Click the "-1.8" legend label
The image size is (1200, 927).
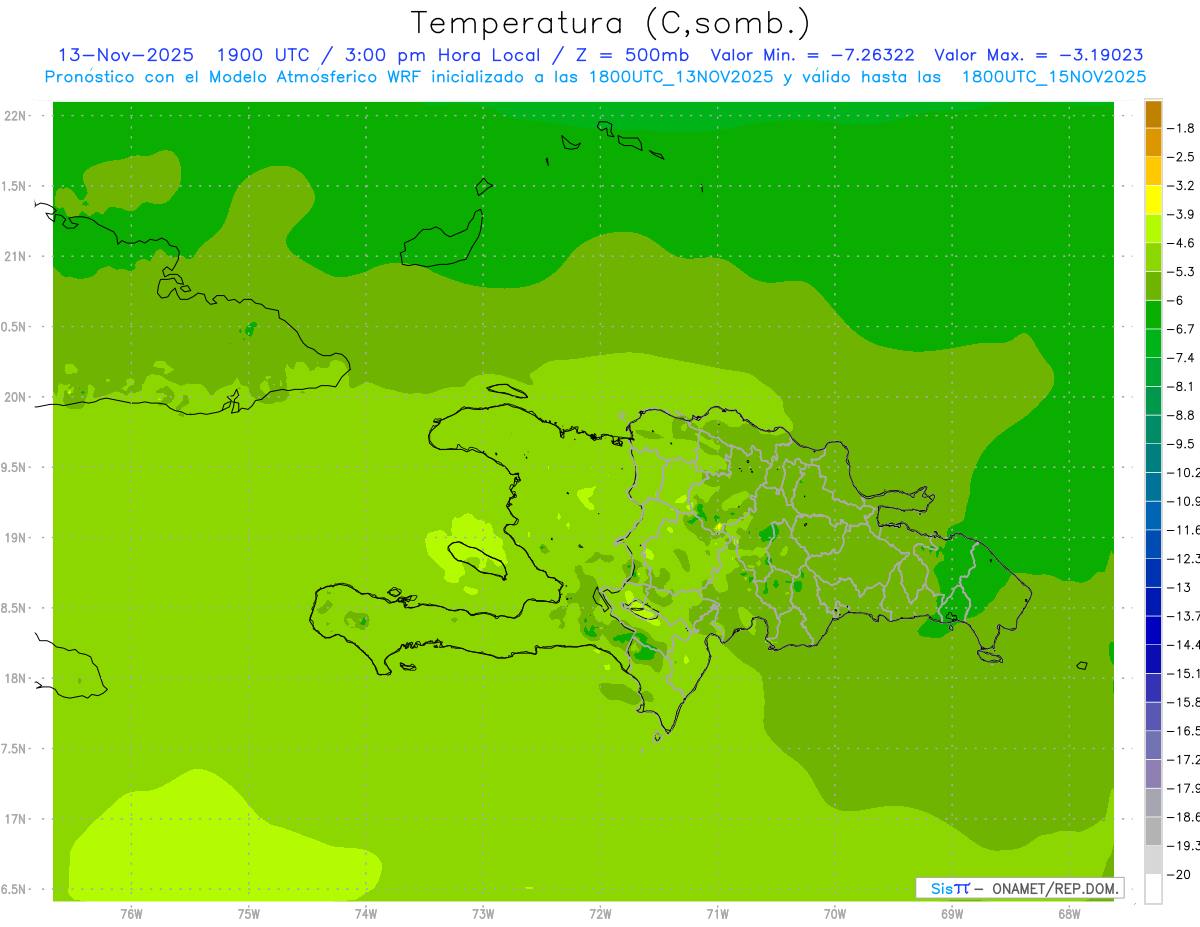(1182, 128)
